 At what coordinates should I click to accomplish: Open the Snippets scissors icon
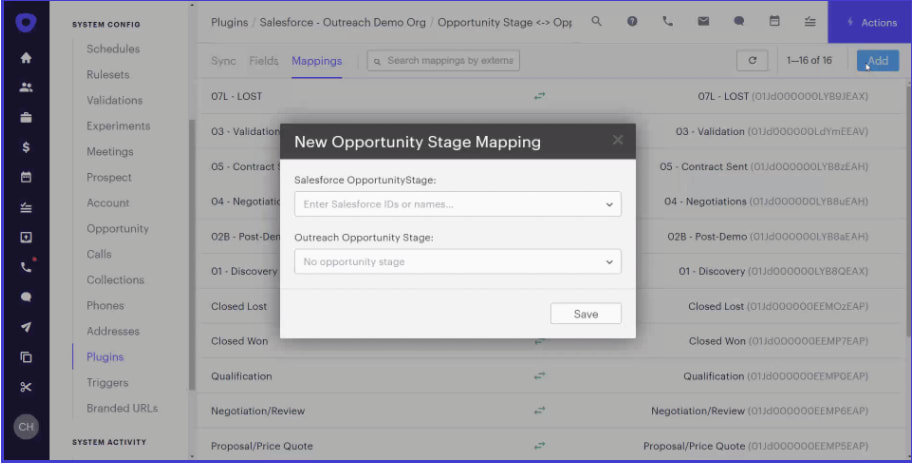pyautogui.click(x=26, y=387)
